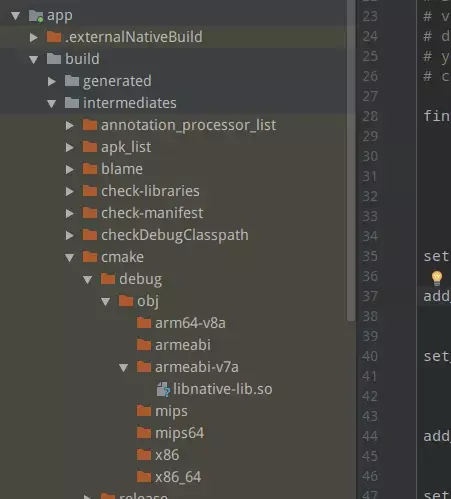Screen dimensions: 451x499
Task: Click the libnative-lib.so file icon
Action: [163, 389]
